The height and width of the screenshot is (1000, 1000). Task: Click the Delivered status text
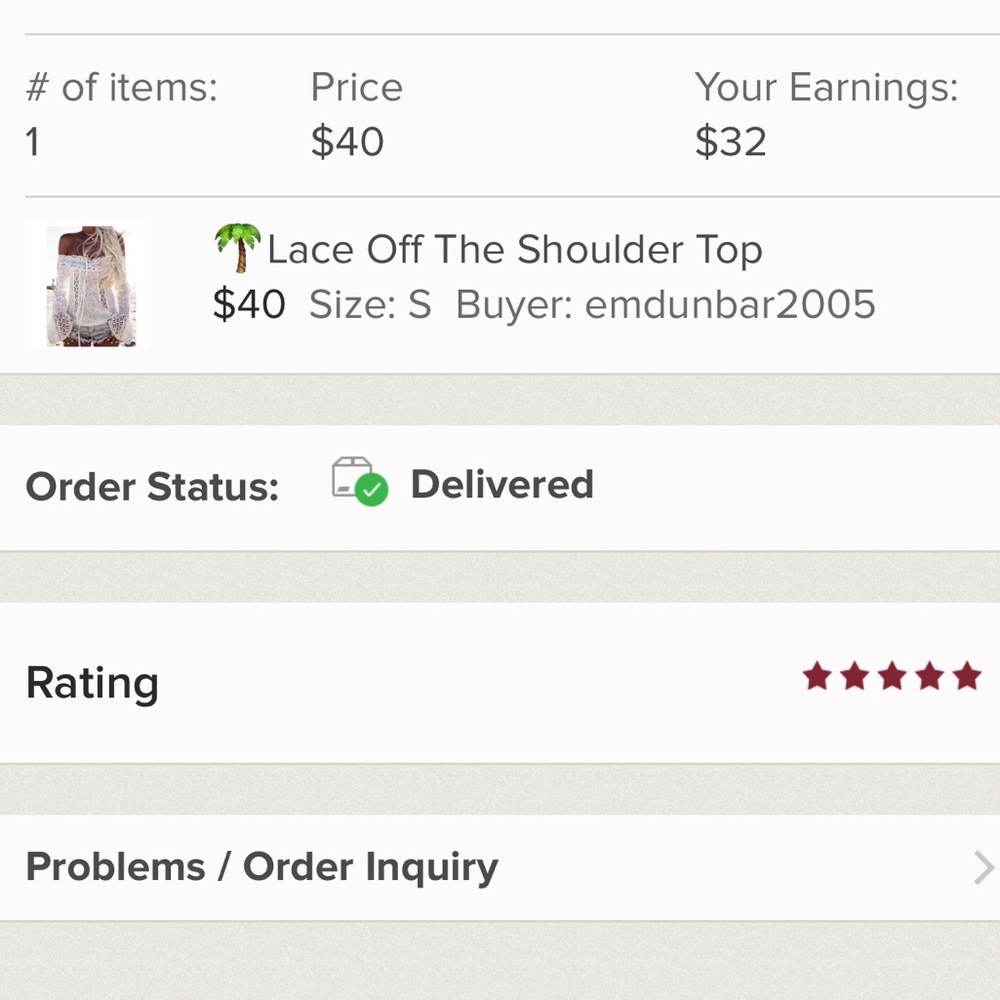(x=502, y=484)
